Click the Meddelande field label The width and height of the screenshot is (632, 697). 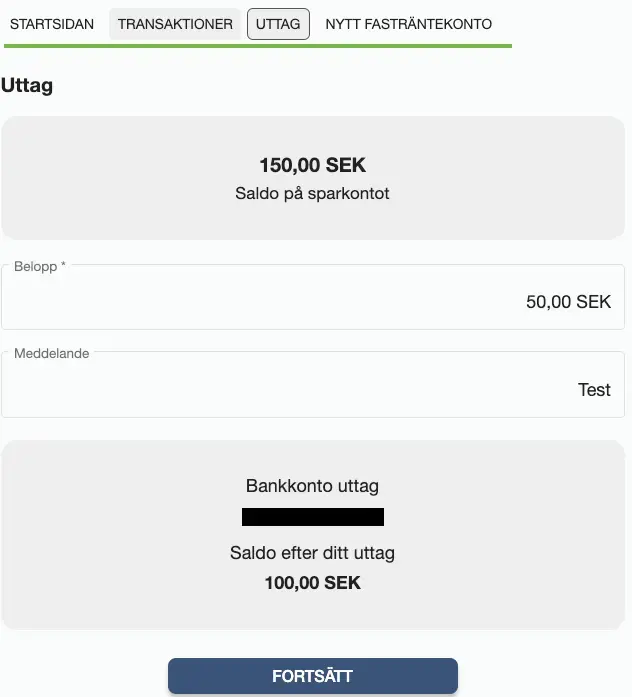51,353
